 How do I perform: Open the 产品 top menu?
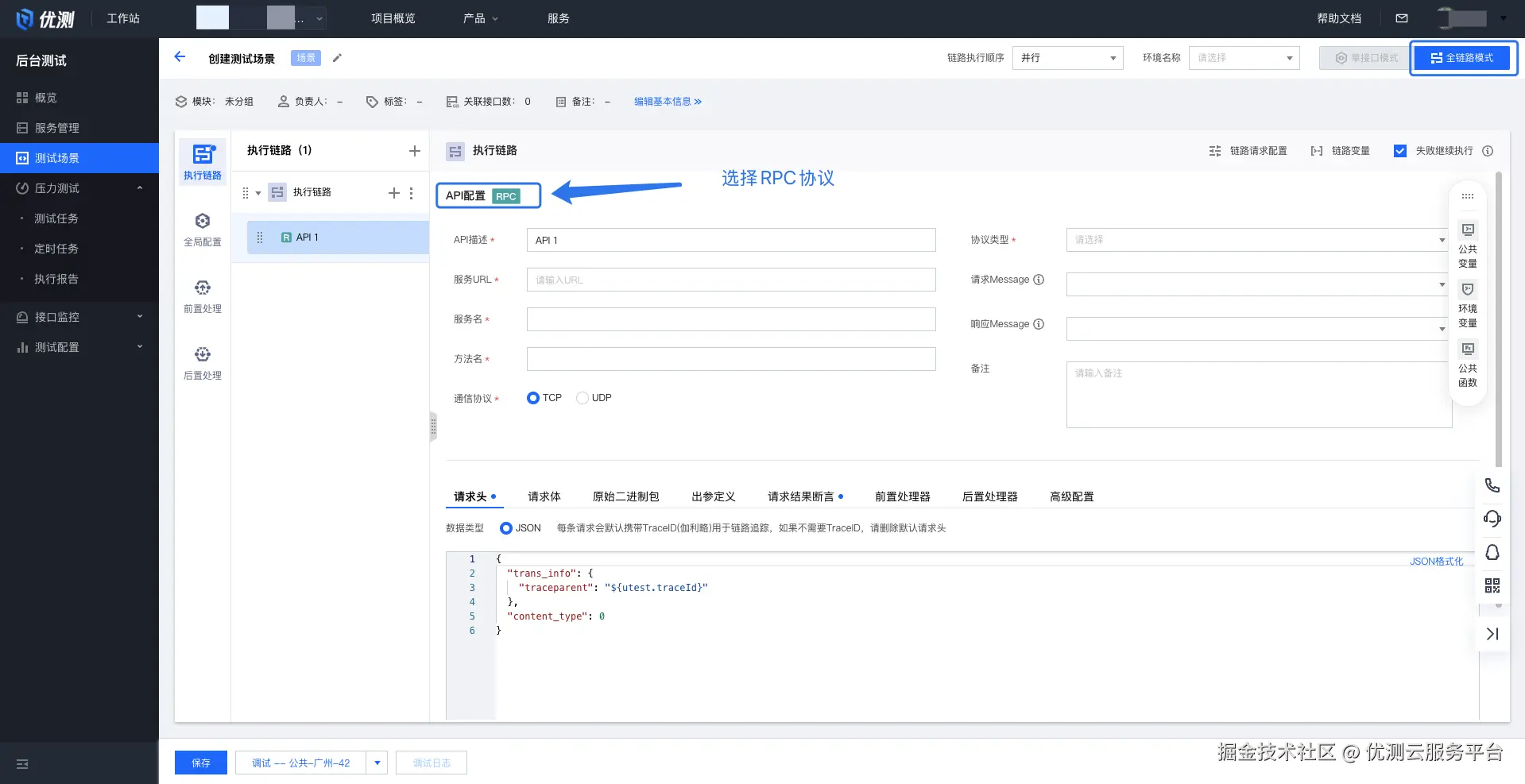point(481,18)
